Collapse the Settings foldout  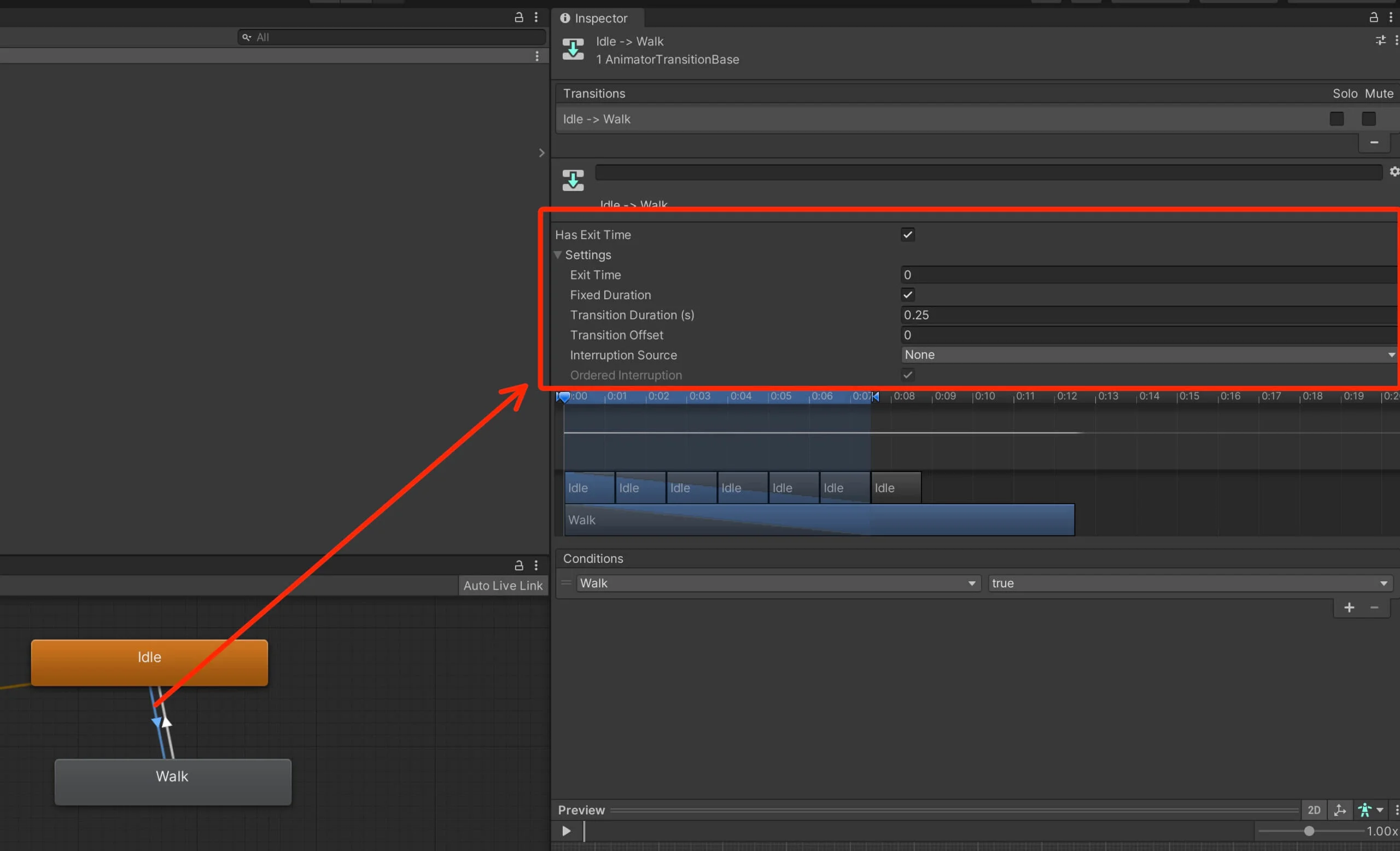tap(558, 254)
